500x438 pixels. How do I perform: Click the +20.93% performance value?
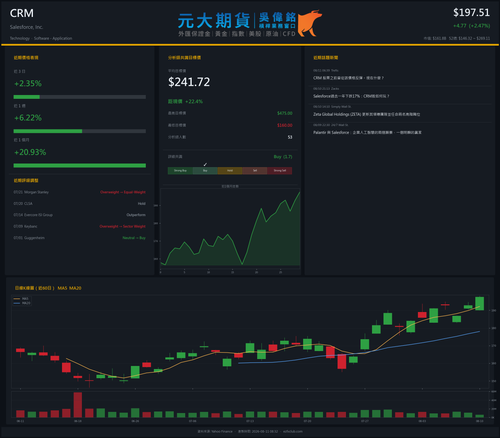[x=30, y=152]
